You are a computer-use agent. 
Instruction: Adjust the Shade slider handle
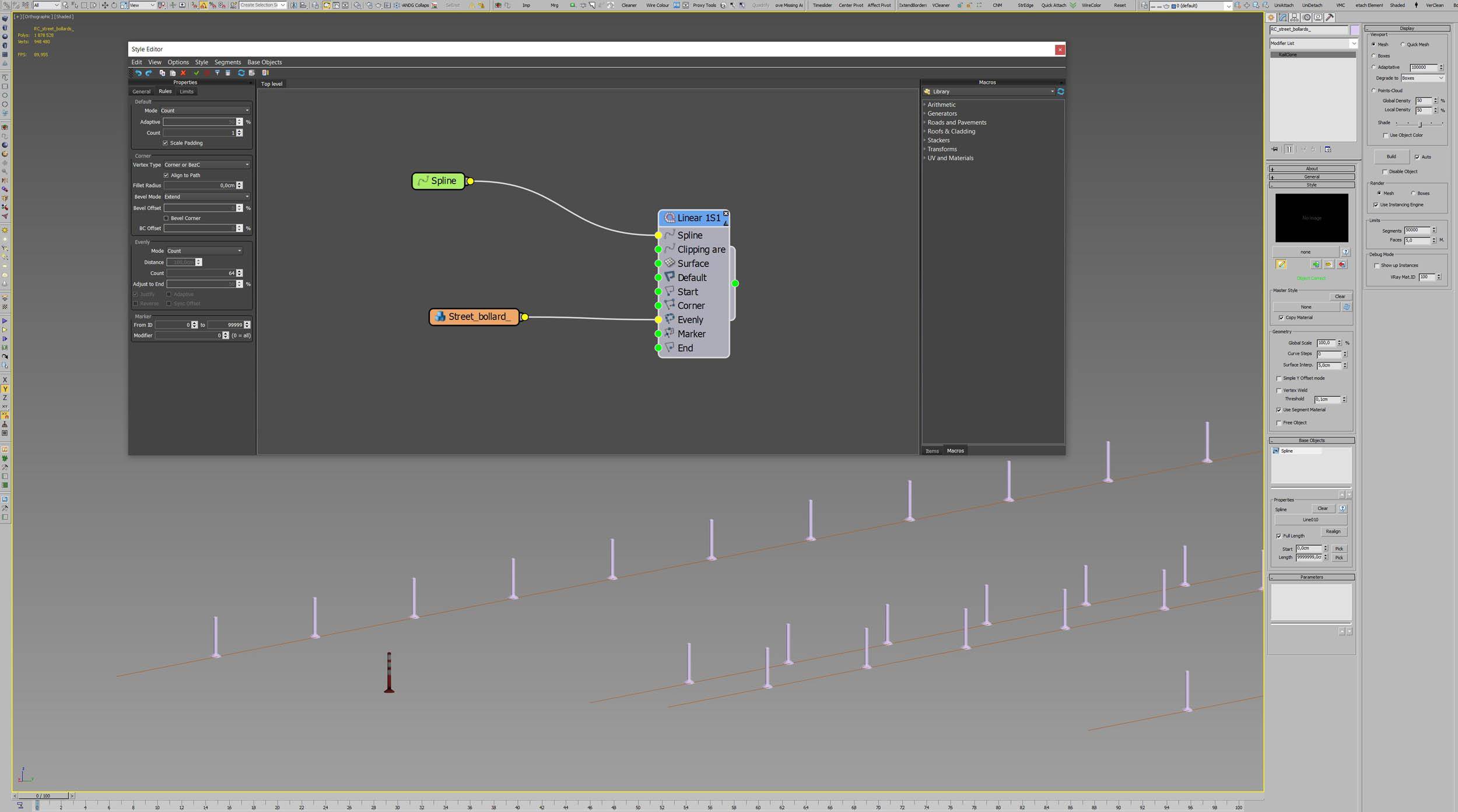coord(1420,124)
